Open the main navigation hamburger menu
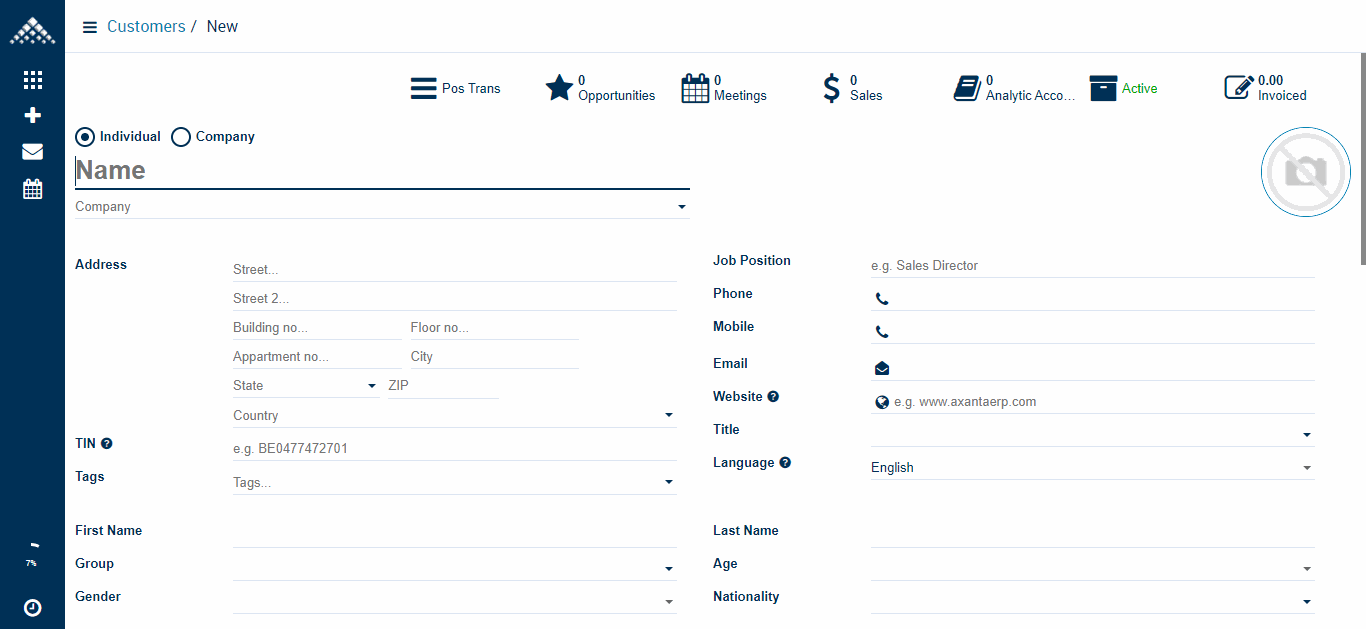Screen dimensions: 1366x629 click(89, 27)
